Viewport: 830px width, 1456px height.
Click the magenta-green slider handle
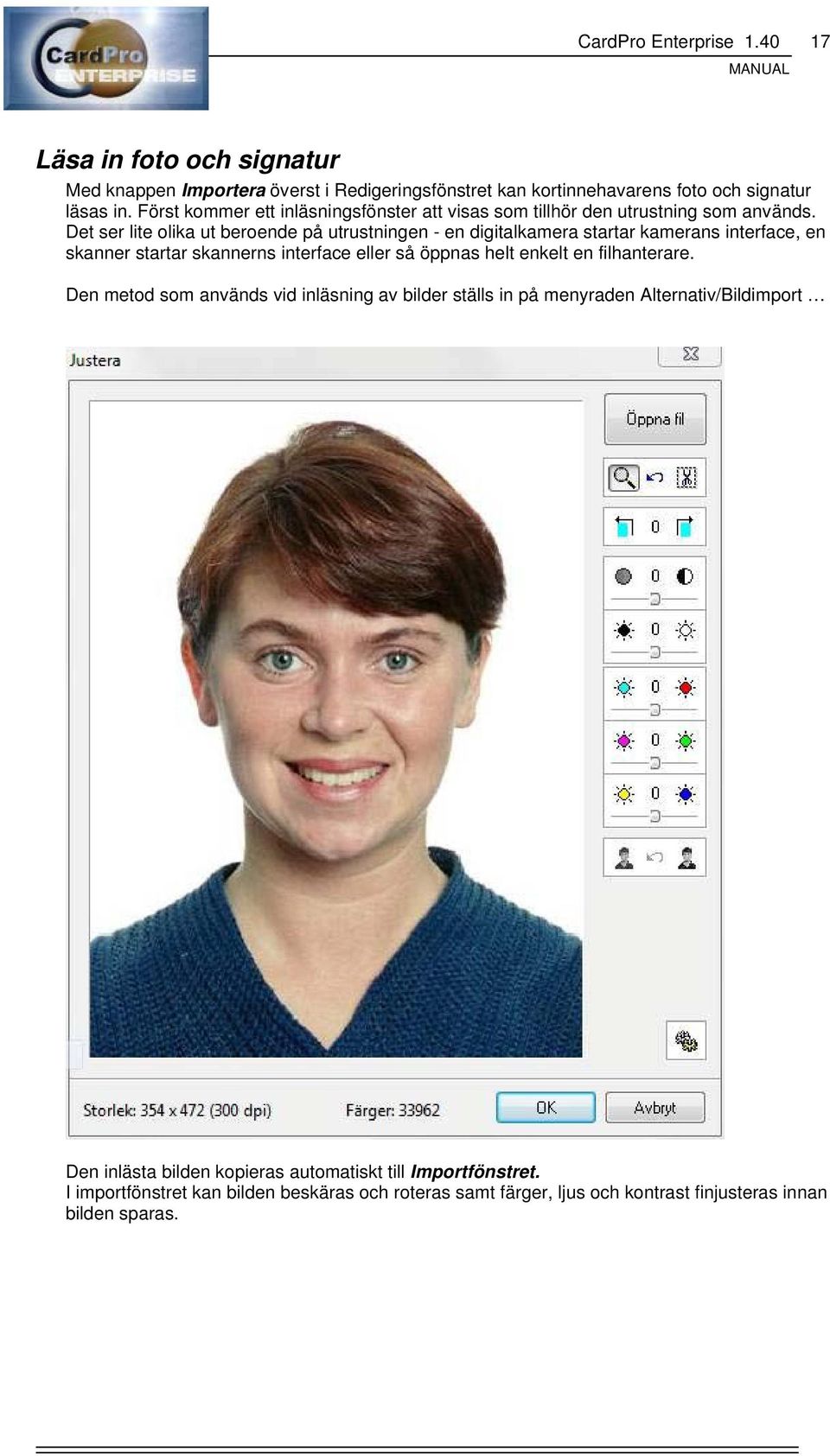pyautogui.click(x=655, y=763)
